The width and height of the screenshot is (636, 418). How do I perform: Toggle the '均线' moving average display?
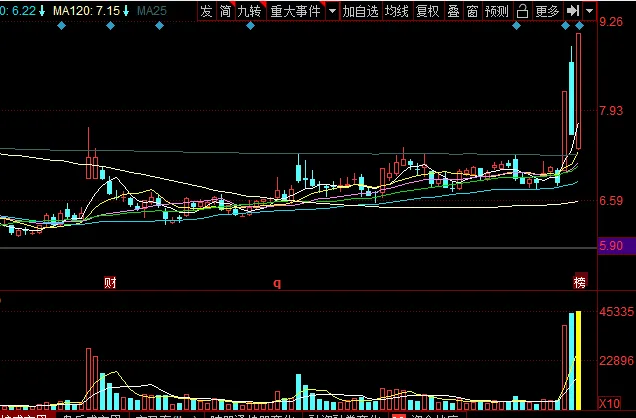click(397, 11)
